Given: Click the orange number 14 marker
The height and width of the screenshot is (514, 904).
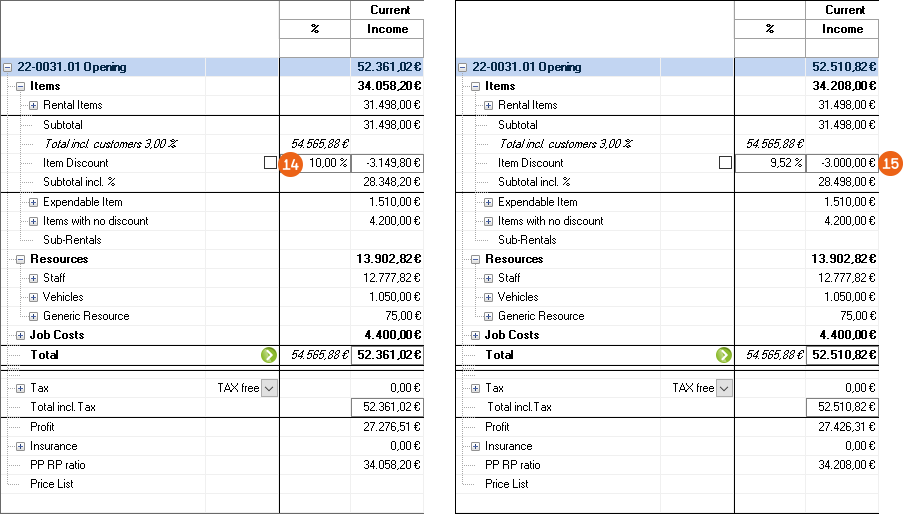Looking at the screenshot, I should pos(291,163).
